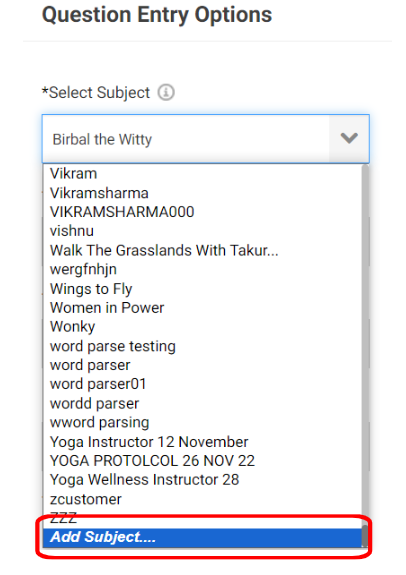This screenshot has height=575, width=406.
Task: Select Walk The Grasslands With Takur...
Action: tap(202, 250)
